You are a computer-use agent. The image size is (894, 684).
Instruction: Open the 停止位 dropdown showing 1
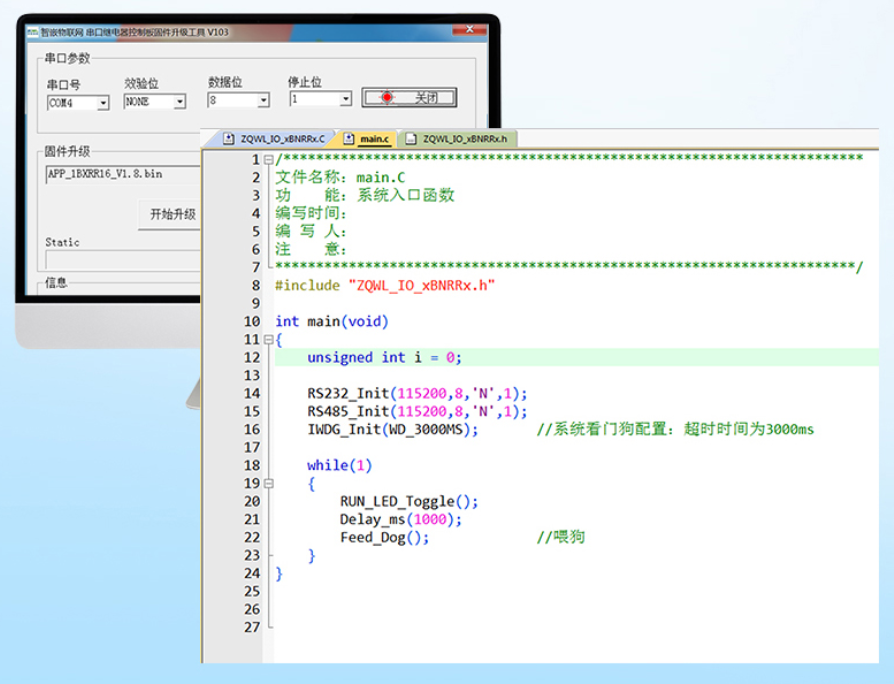coord(345,100)
